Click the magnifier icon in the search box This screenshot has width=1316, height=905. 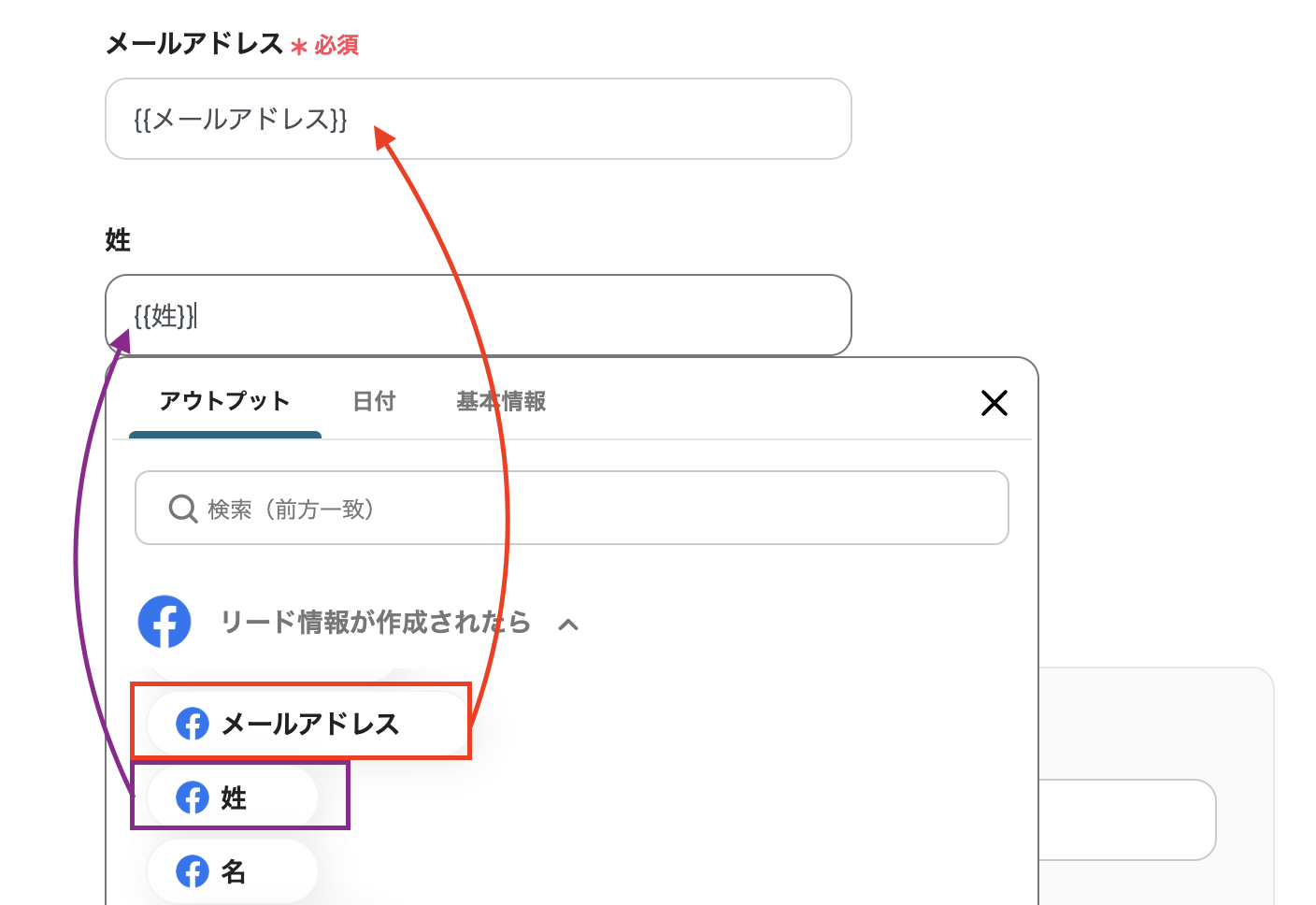pyautogui.click(x=182, y=509)
